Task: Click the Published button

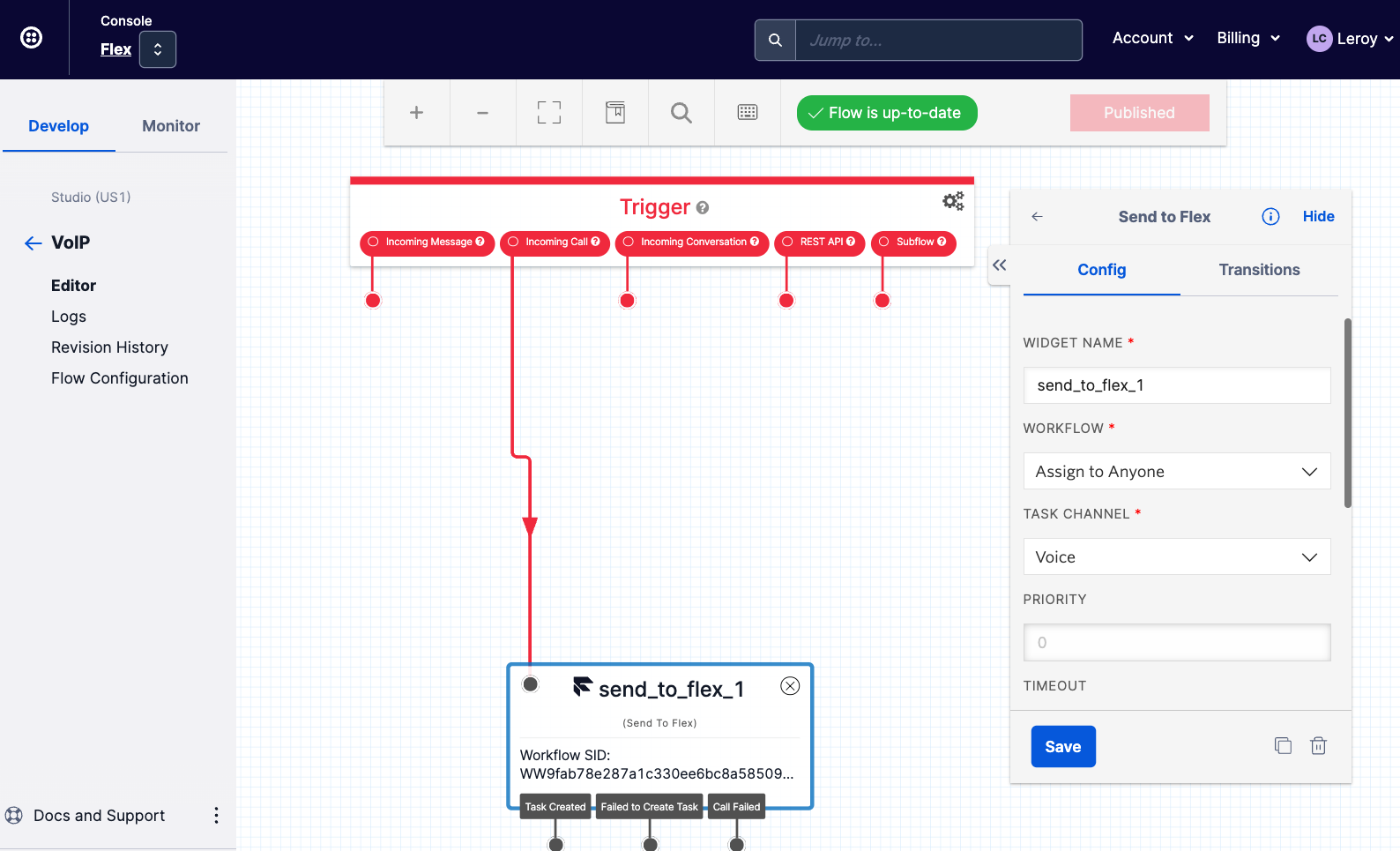Action: point(1139,113)
